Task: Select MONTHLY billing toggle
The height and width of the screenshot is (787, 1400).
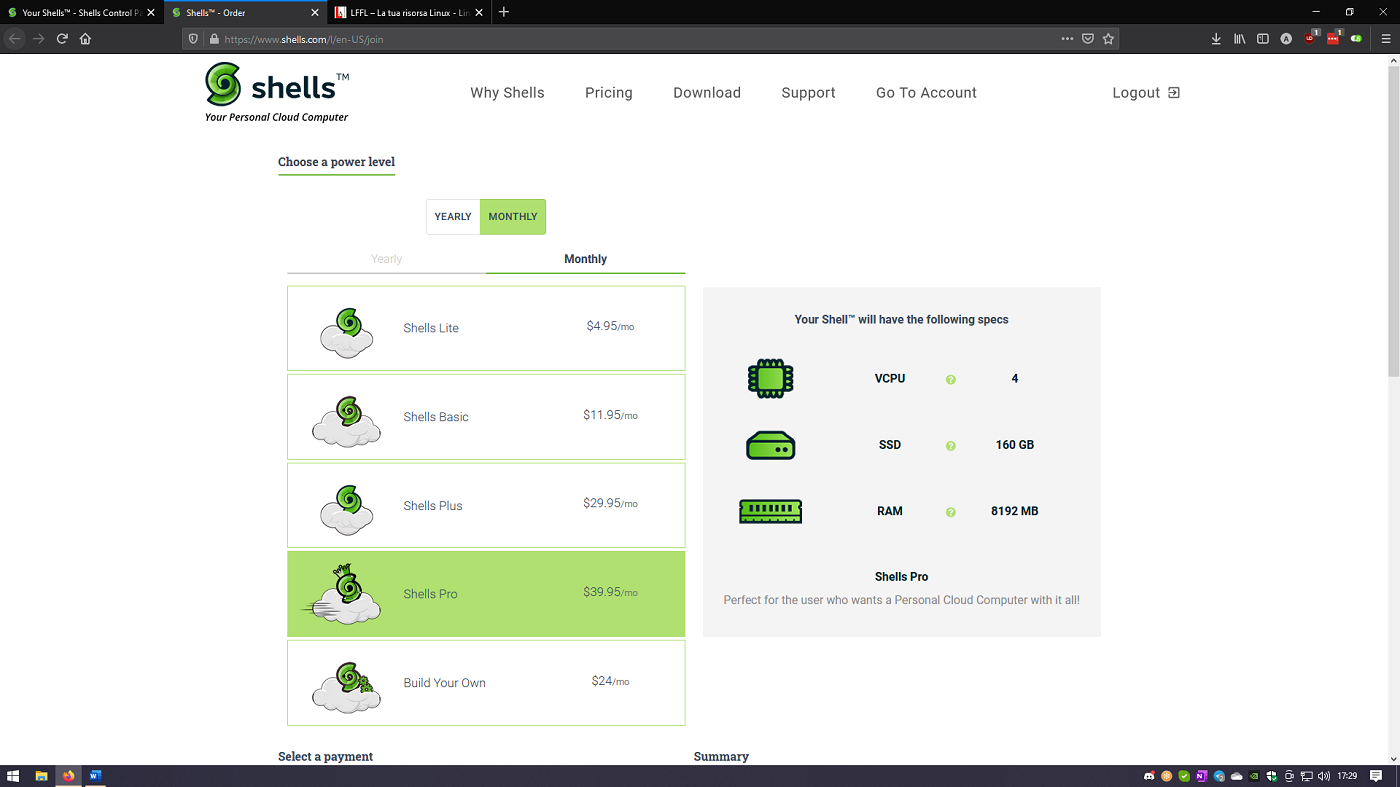Action: click(x=513, y=217)
